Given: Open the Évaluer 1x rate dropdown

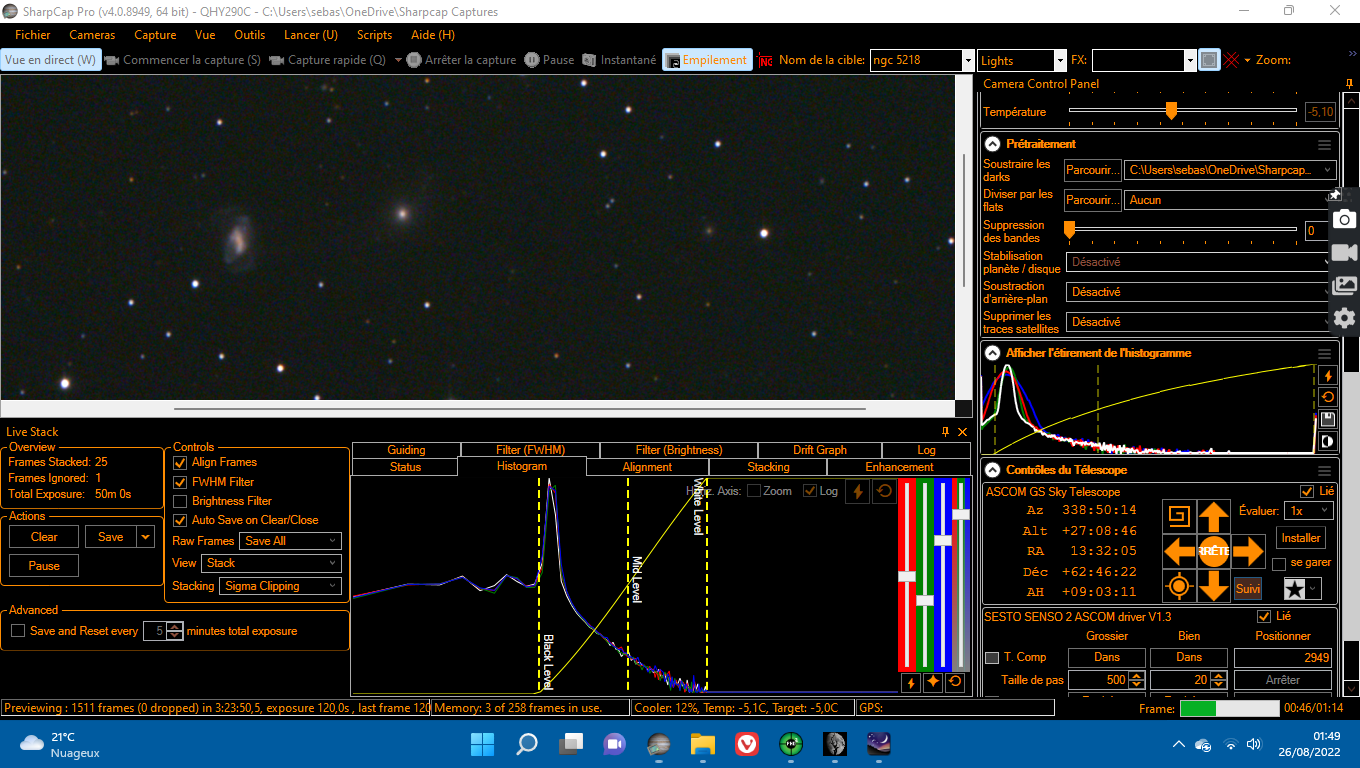Looking at the screenshot, I should (1309, 510).
